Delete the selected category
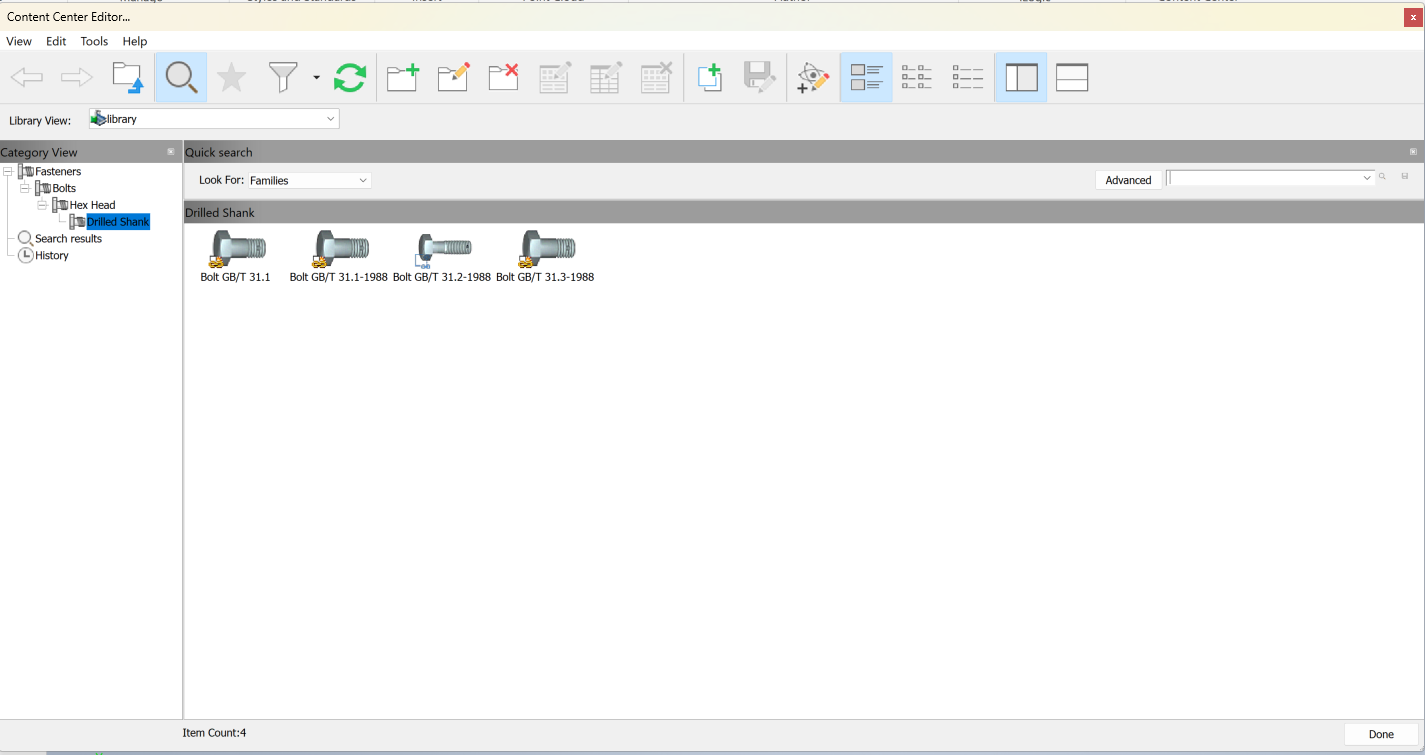The image size is (1425, 755). [502, 77]
